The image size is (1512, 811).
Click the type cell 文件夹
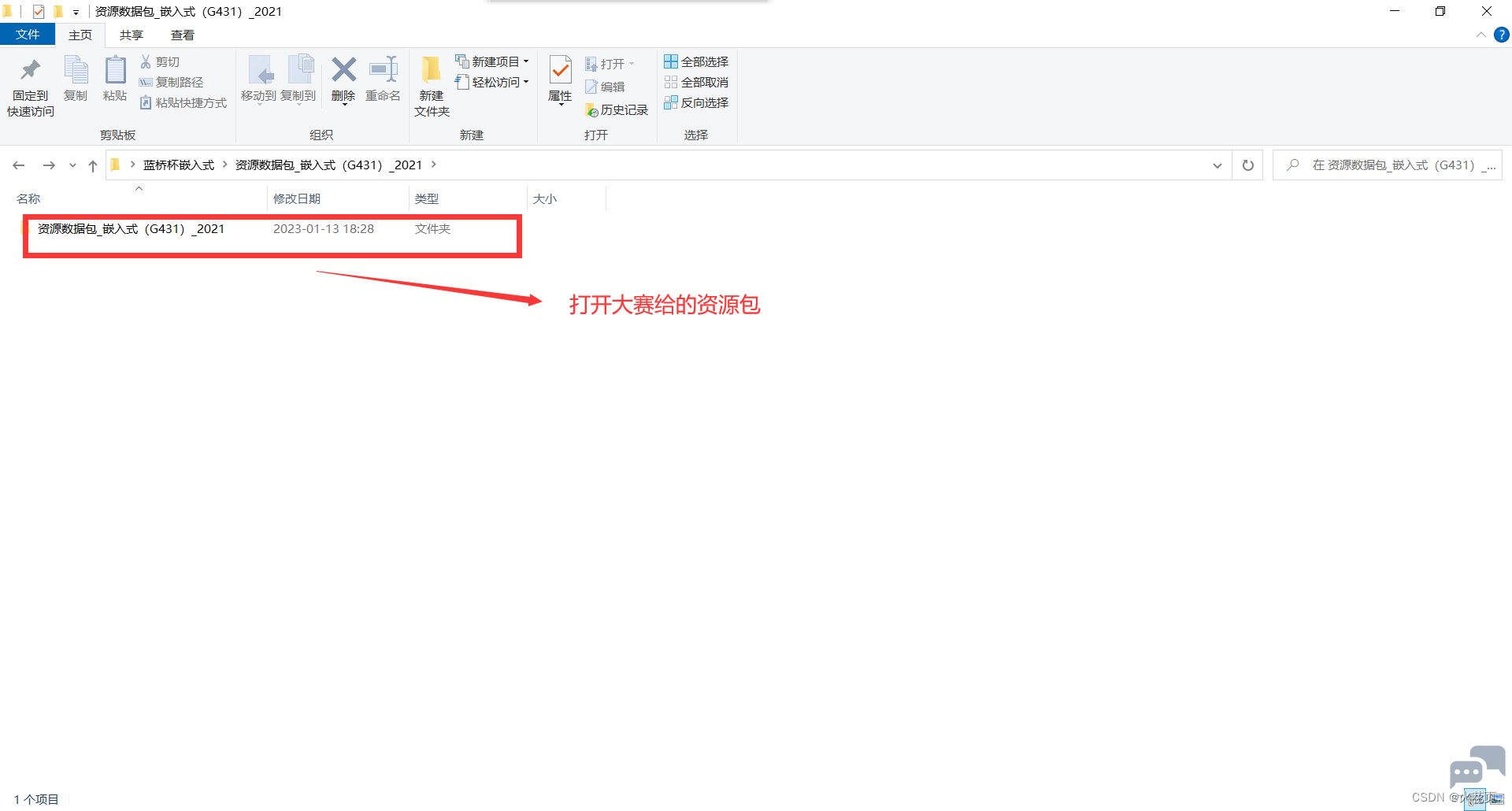click(x=432, y=228)
